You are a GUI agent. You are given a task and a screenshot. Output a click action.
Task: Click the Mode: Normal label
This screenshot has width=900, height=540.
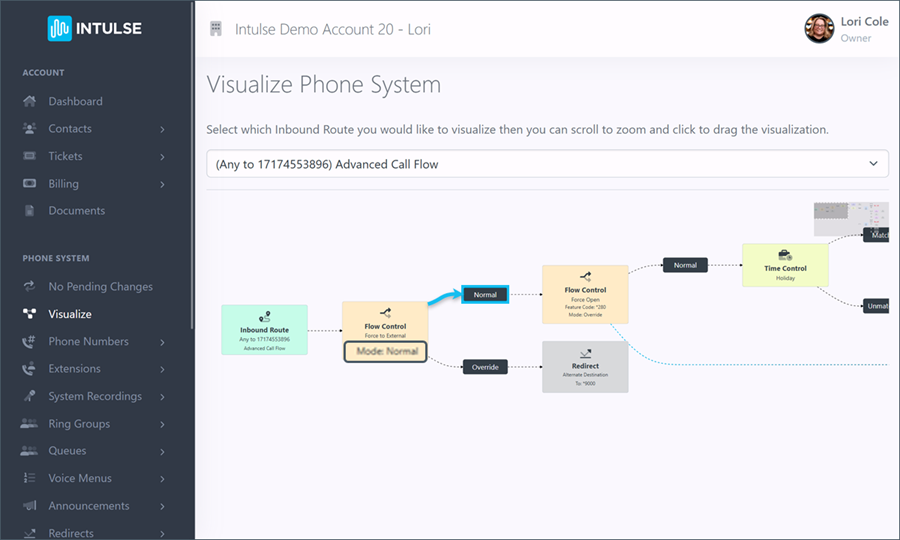coord(386,352)
